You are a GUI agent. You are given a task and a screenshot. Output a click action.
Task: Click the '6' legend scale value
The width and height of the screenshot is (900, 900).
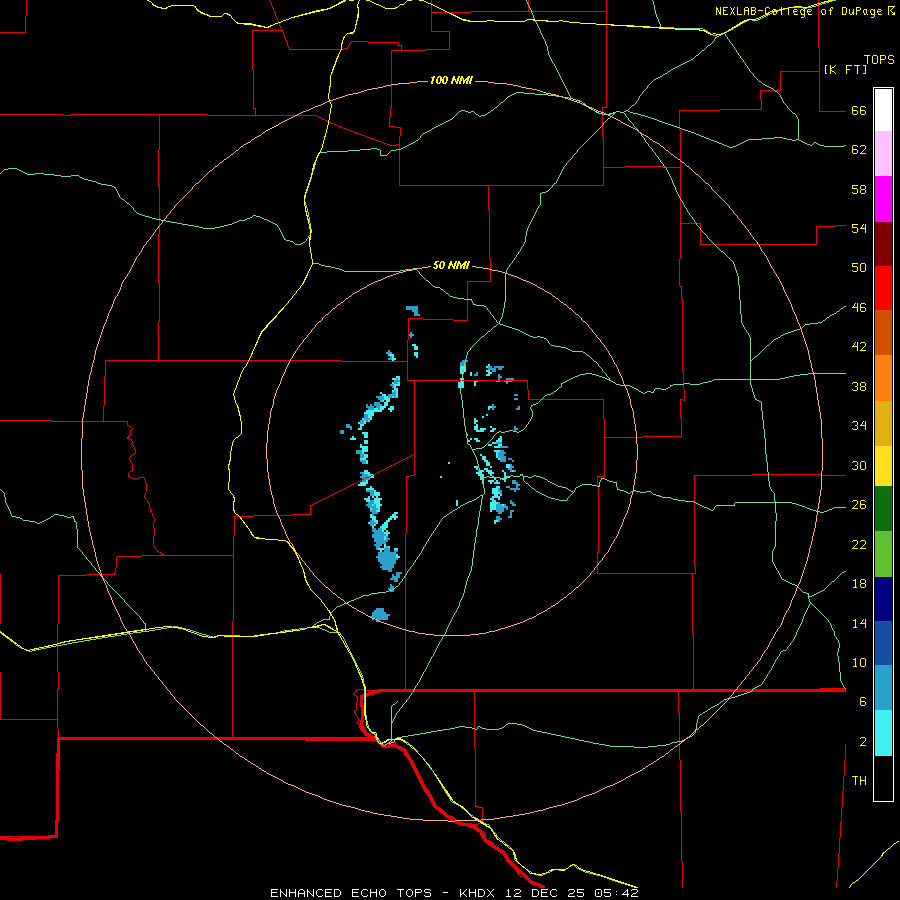(863, 702)
